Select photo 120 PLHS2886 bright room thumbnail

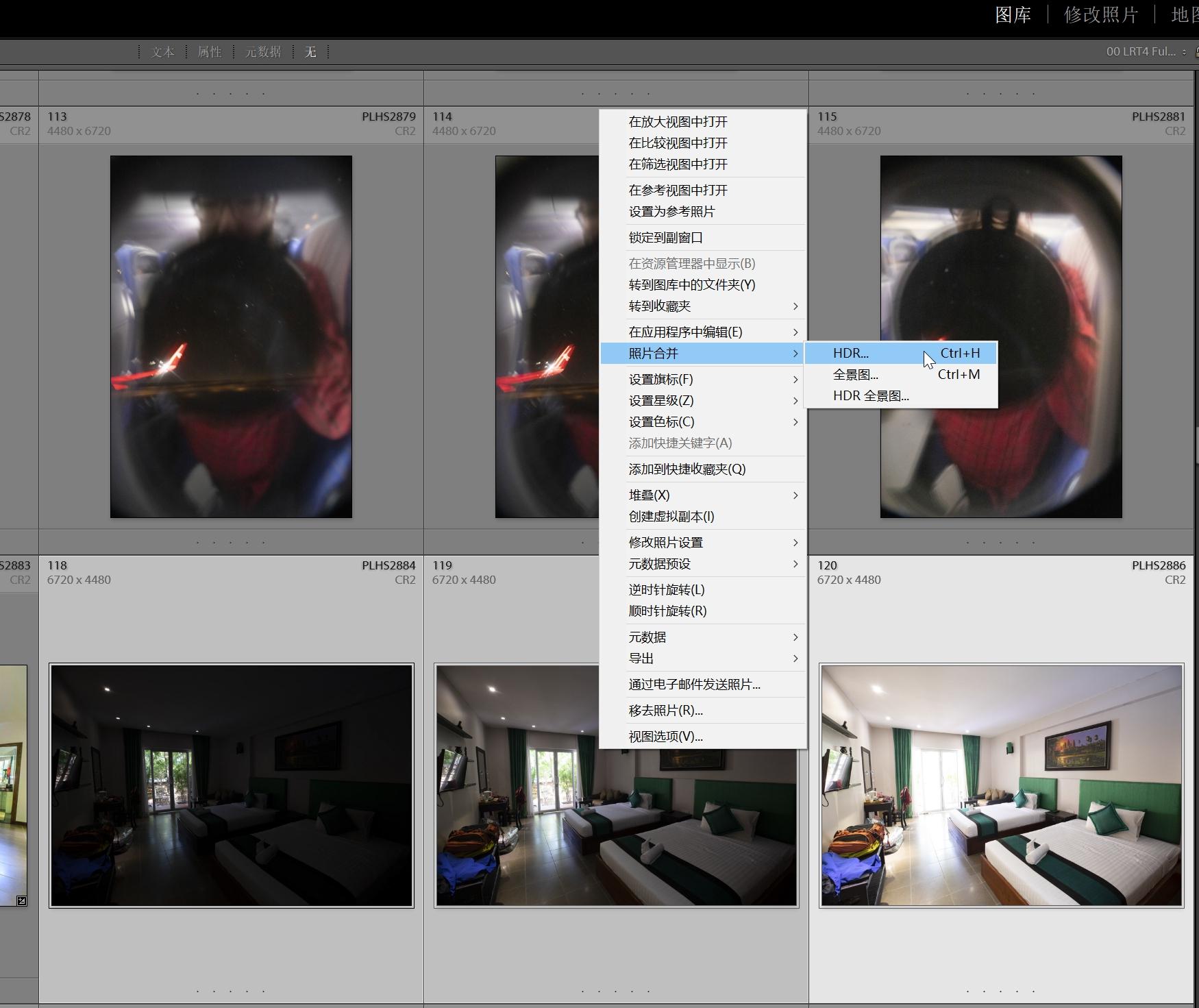click(x=1002, y=785)
